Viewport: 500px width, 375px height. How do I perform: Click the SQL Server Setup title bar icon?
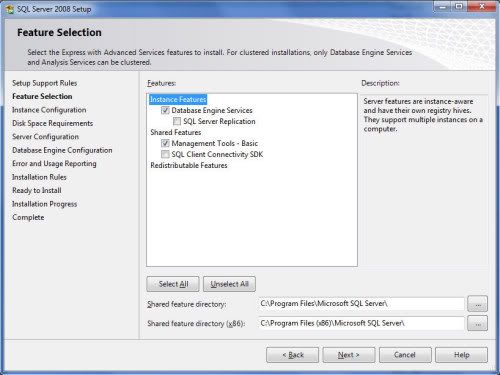click(10, 9)
